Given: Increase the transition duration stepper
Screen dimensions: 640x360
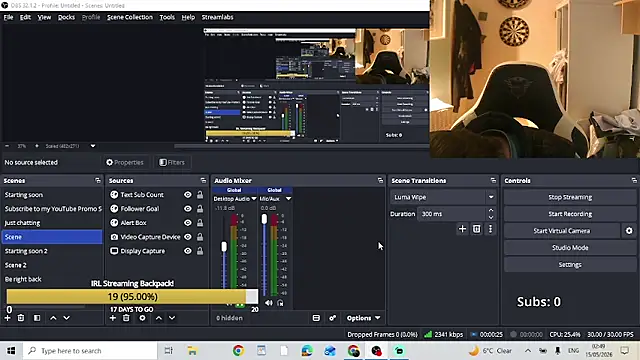Looking at the screenshot, I should tap(491, 211).
